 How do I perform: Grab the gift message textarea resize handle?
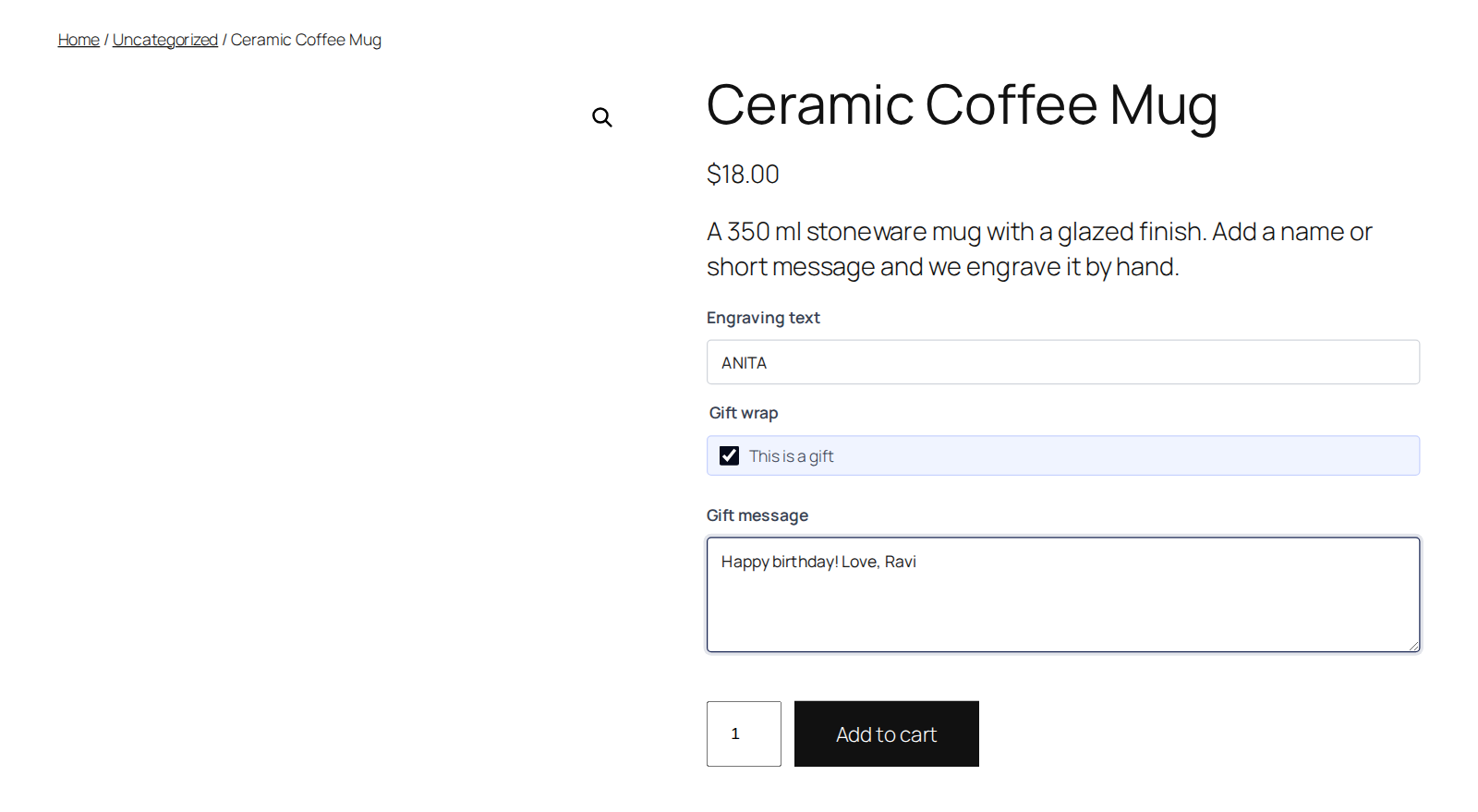1413,646
